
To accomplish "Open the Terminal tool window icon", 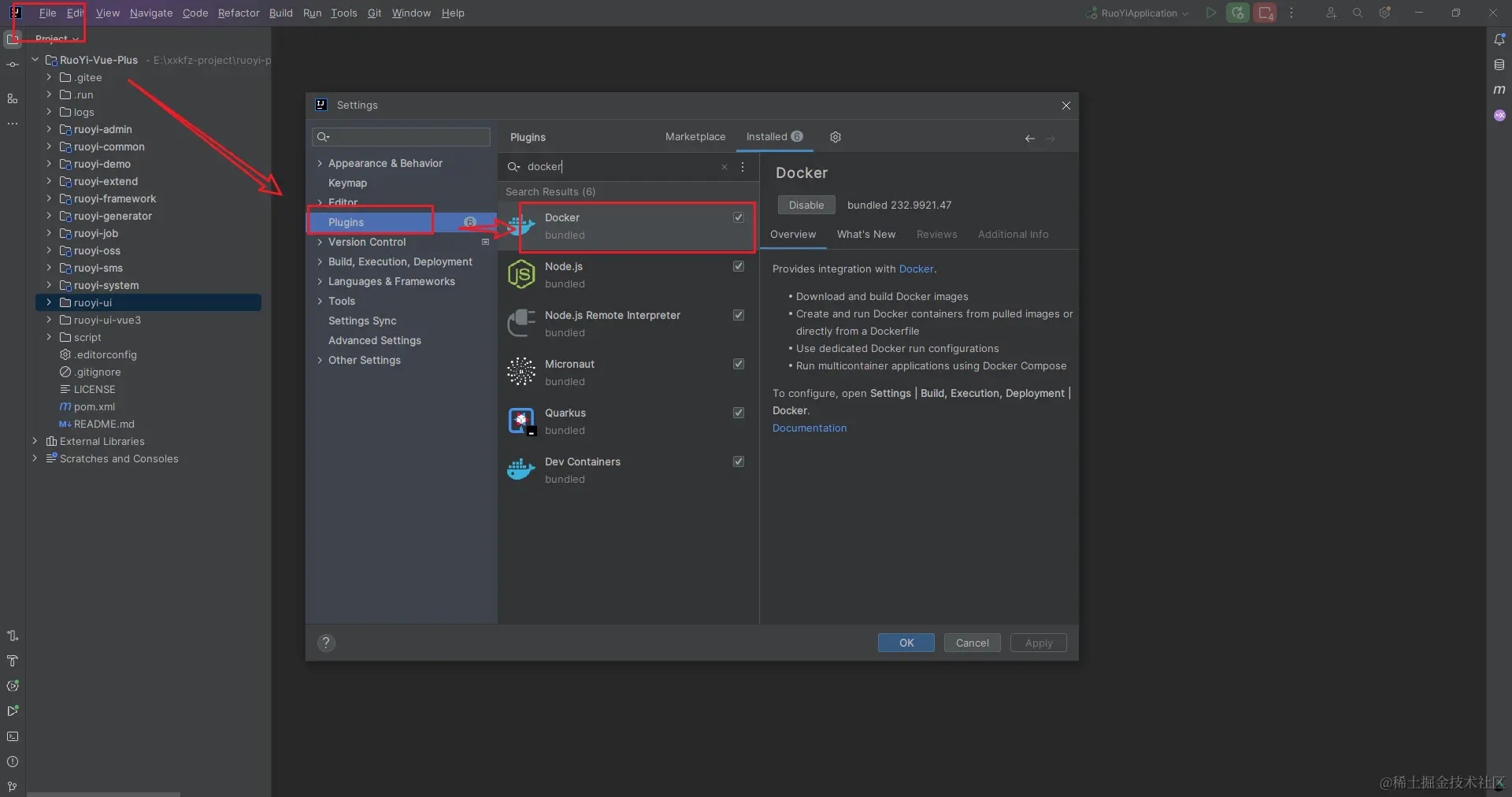I will (x=13, y=736).
